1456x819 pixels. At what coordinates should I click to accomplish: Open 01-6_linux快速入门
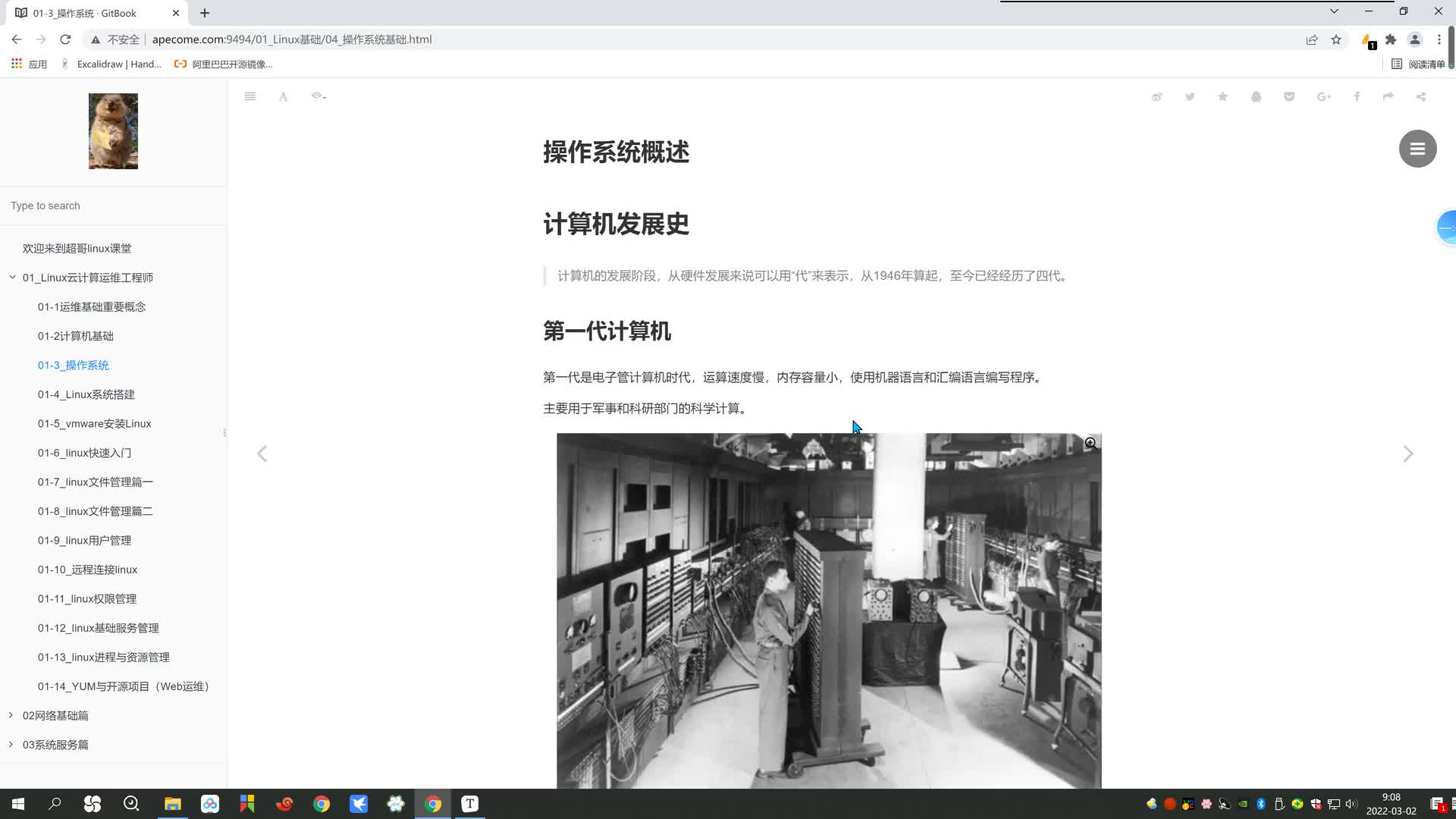[x=85, y=453]
